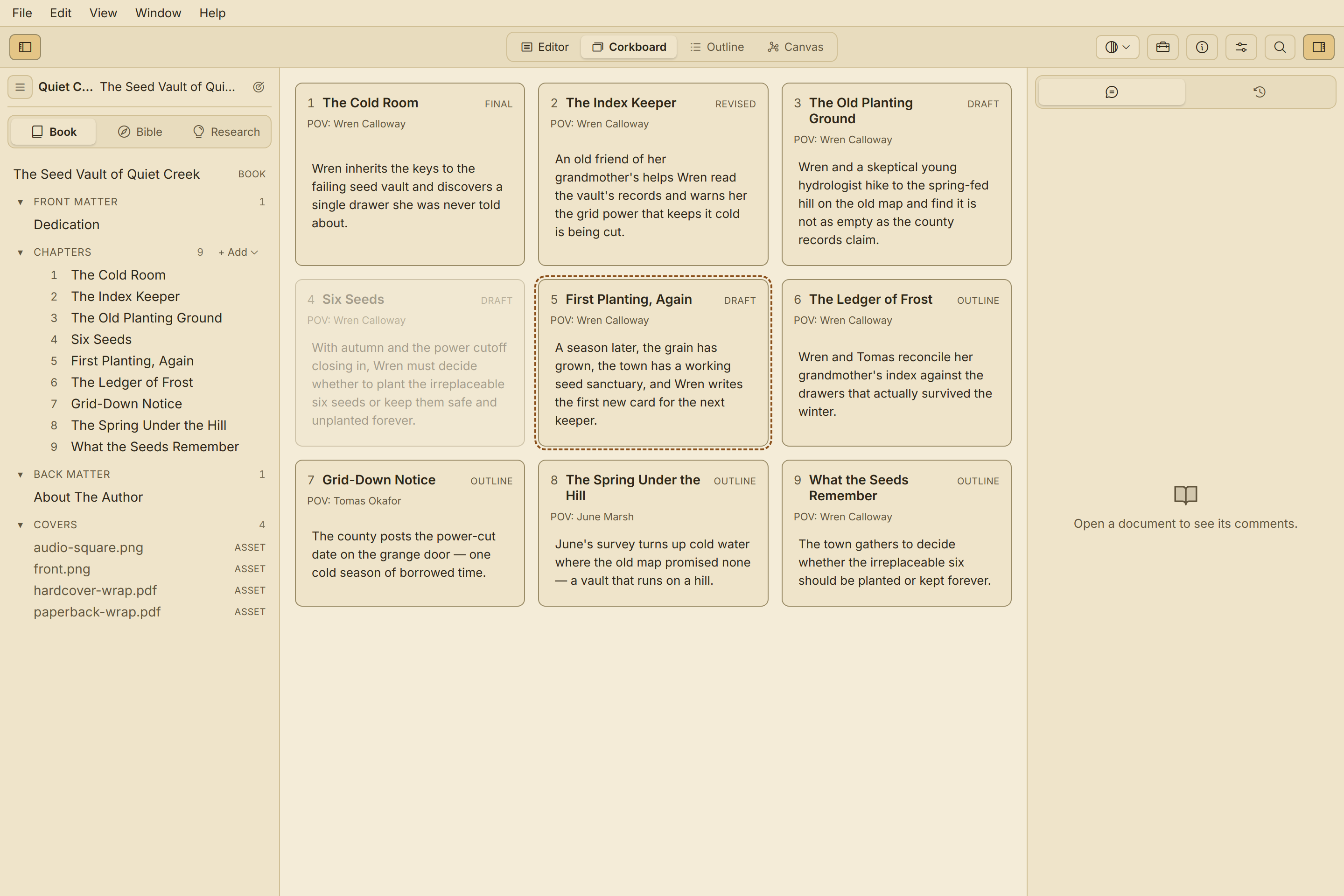Open About The Author document
Screen dimensions: 1344x896
click(x=140, y=497)
